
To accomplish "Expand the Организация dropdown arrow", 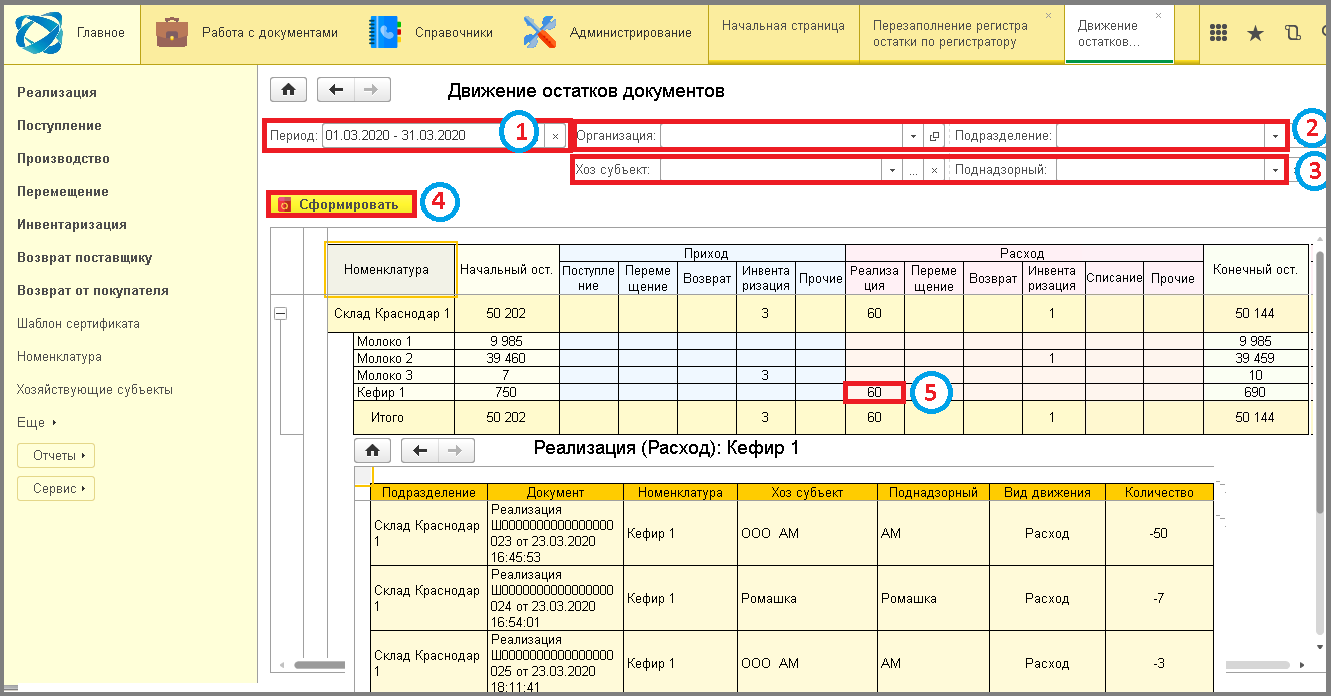I will (x=913, y=136).
